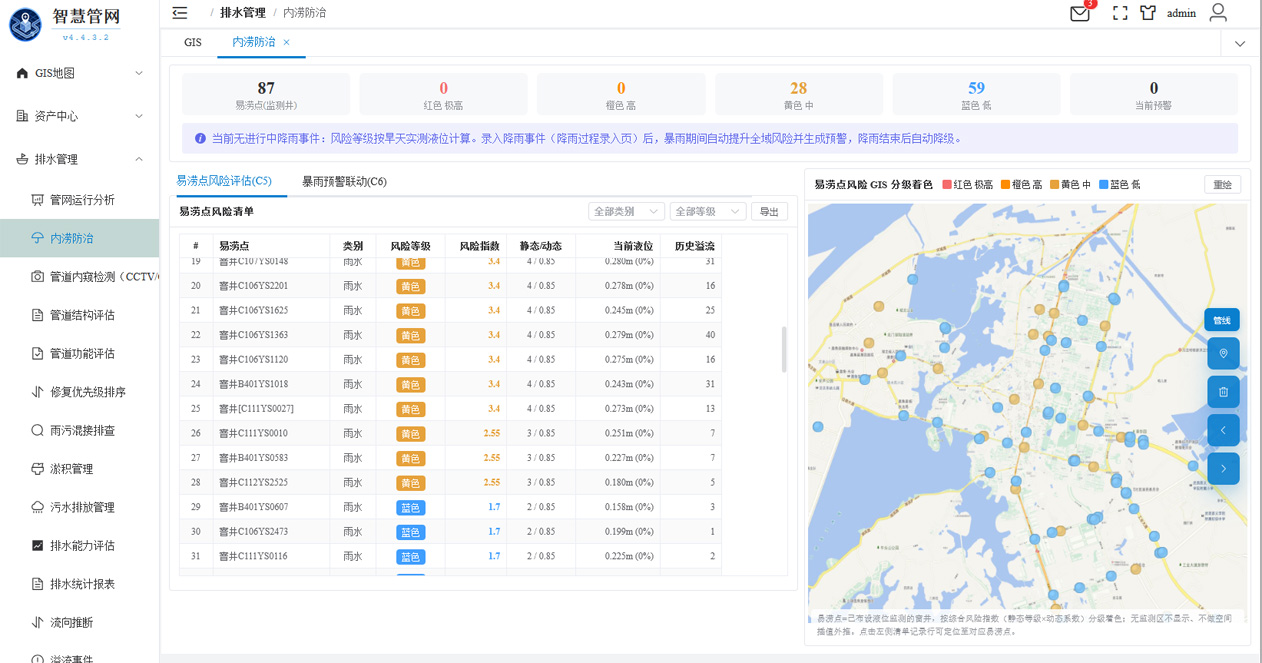Click the 雨污混接排查 search icon
This screenshot has height=663, width=1262.
[x=38, y=430]
